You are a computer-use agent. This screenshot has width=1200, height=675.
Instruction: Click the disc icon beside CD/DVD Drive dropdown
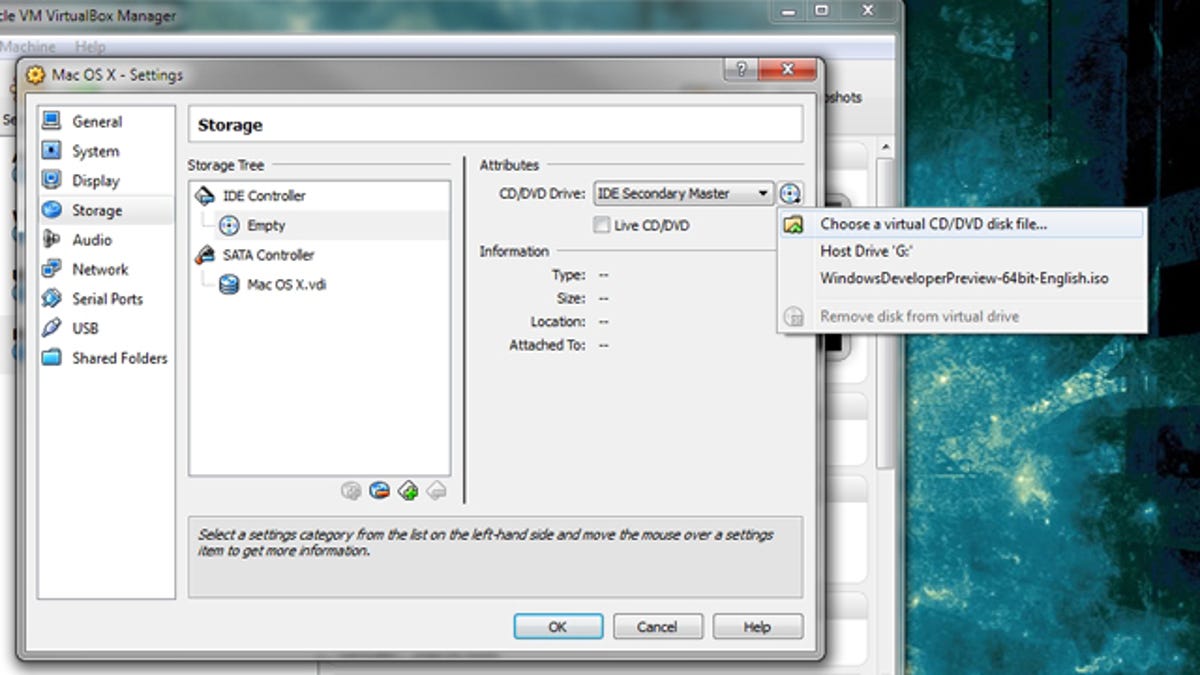[x=790, y=194]
